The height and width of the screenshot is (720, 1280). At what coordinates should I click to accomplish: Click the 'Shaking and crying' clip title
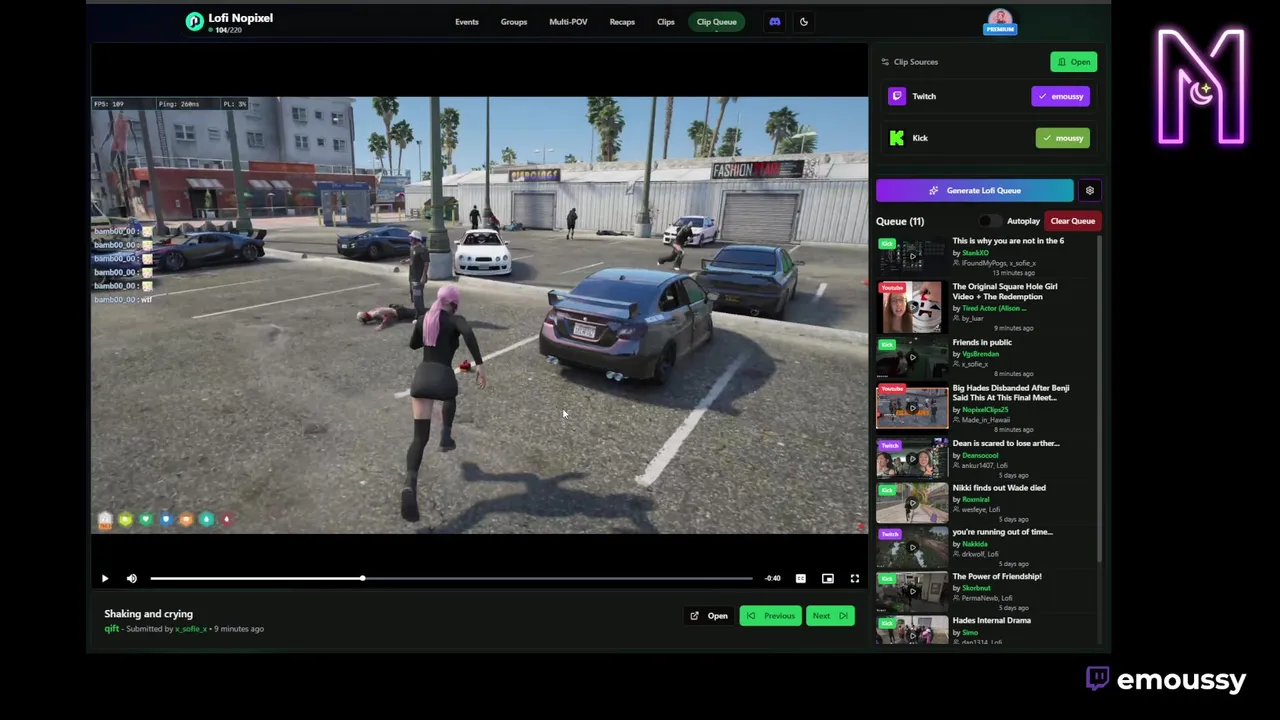point(148,614)
